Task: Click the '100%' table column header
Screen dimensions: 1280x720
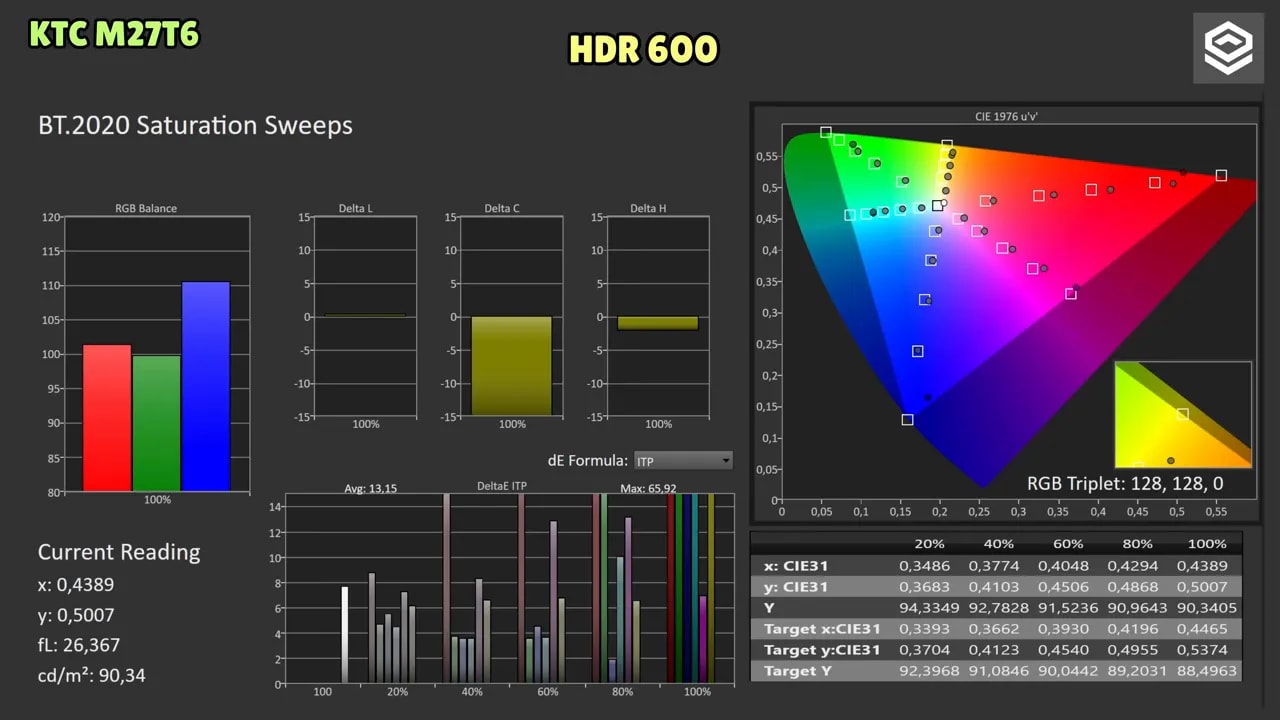Action: click(1206, 544)
